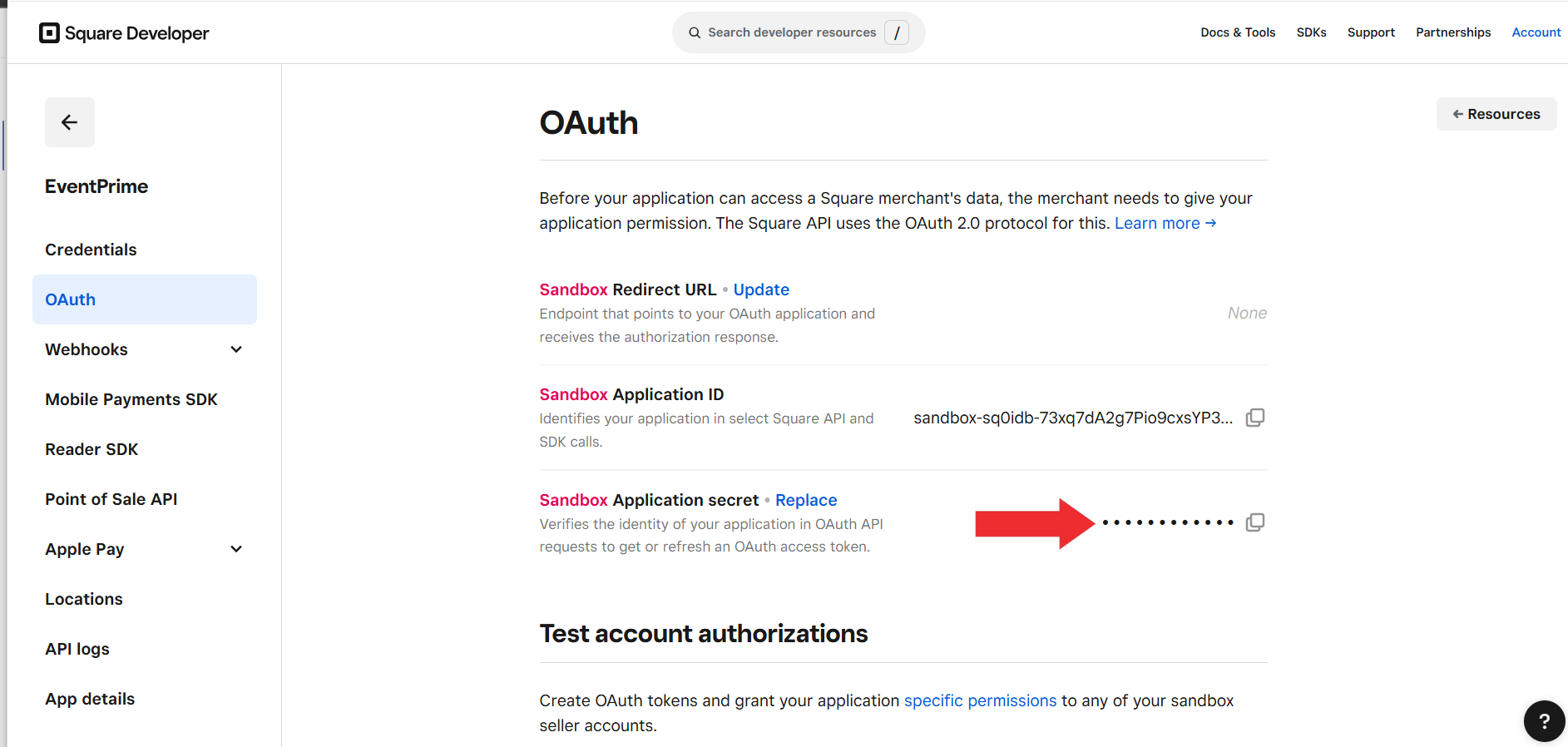Viewport: 1568px width, 747px height.
Task: Click Replace for Sandbox Application secret
Action: click(x=806, y=500)
